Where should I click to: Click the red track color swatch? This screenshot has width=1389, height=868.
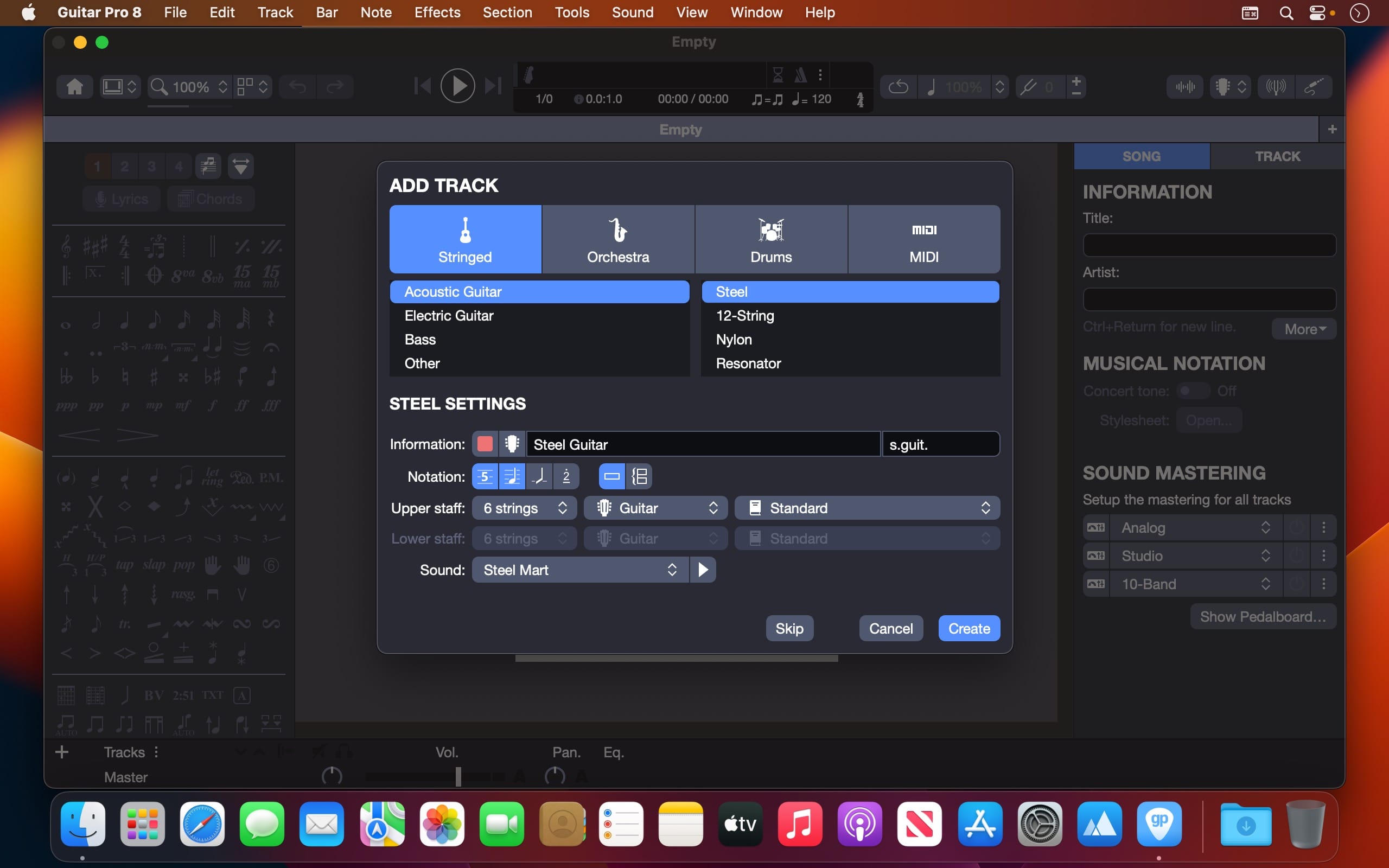tap(485, 444)
